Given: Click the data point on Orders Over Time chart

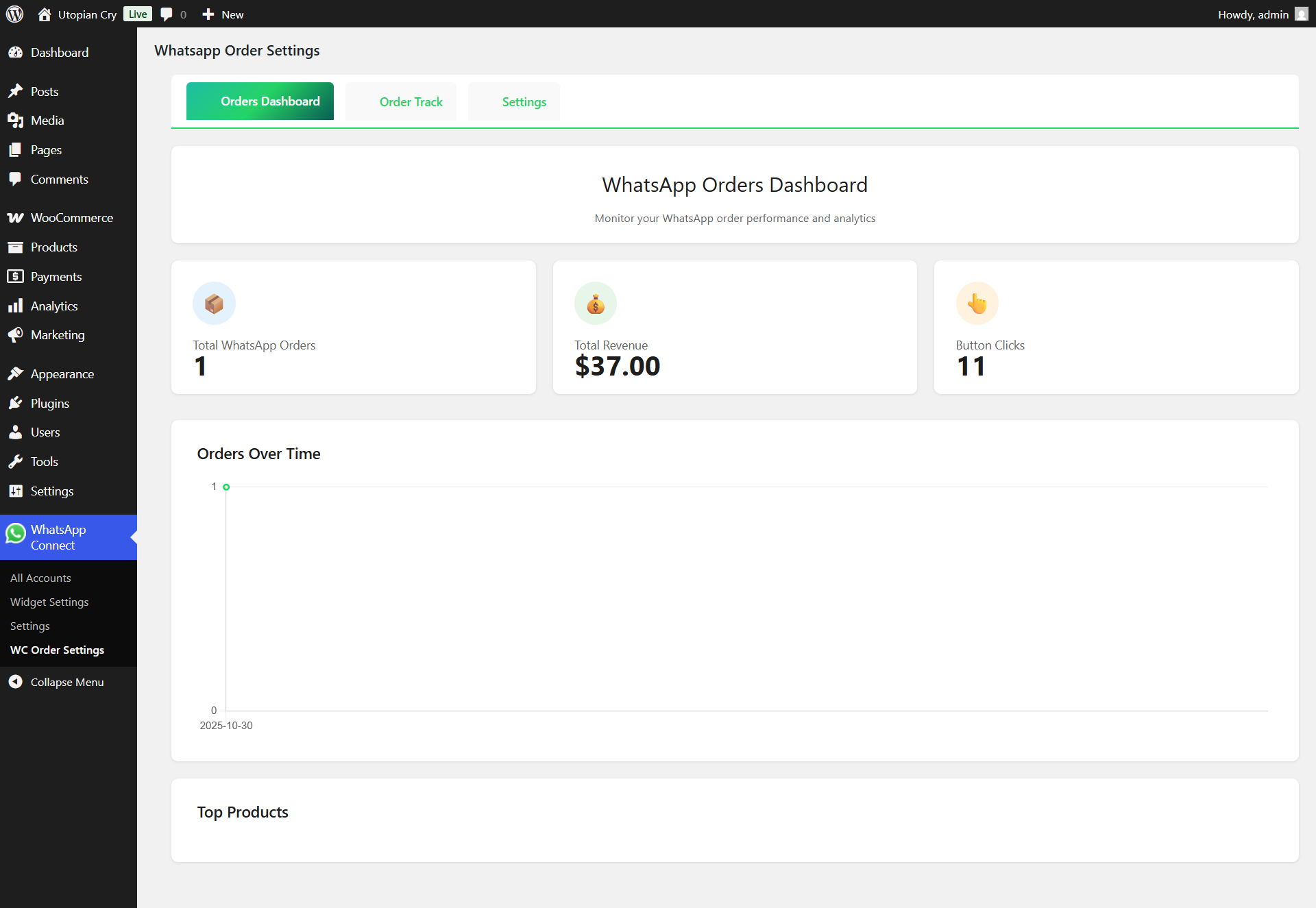Looking at the screenshot, I should point(227,487).
